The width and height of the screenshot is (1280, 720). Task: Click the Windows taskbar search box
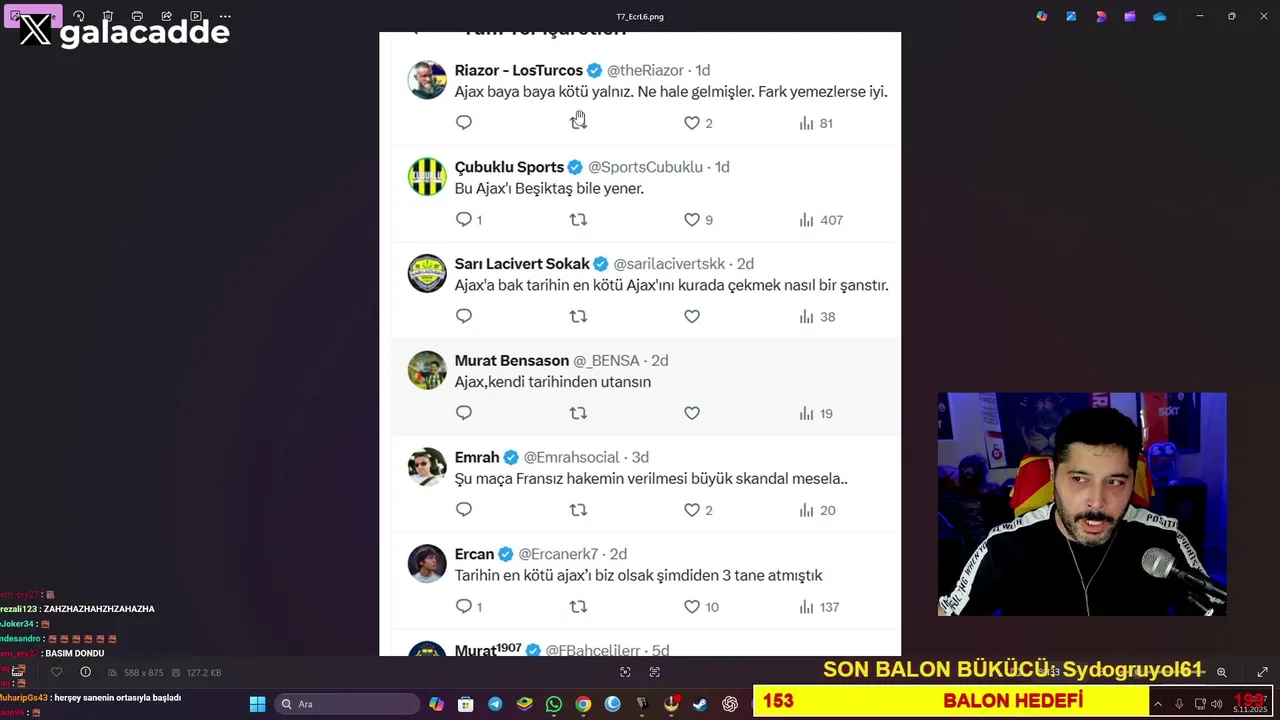346,704
